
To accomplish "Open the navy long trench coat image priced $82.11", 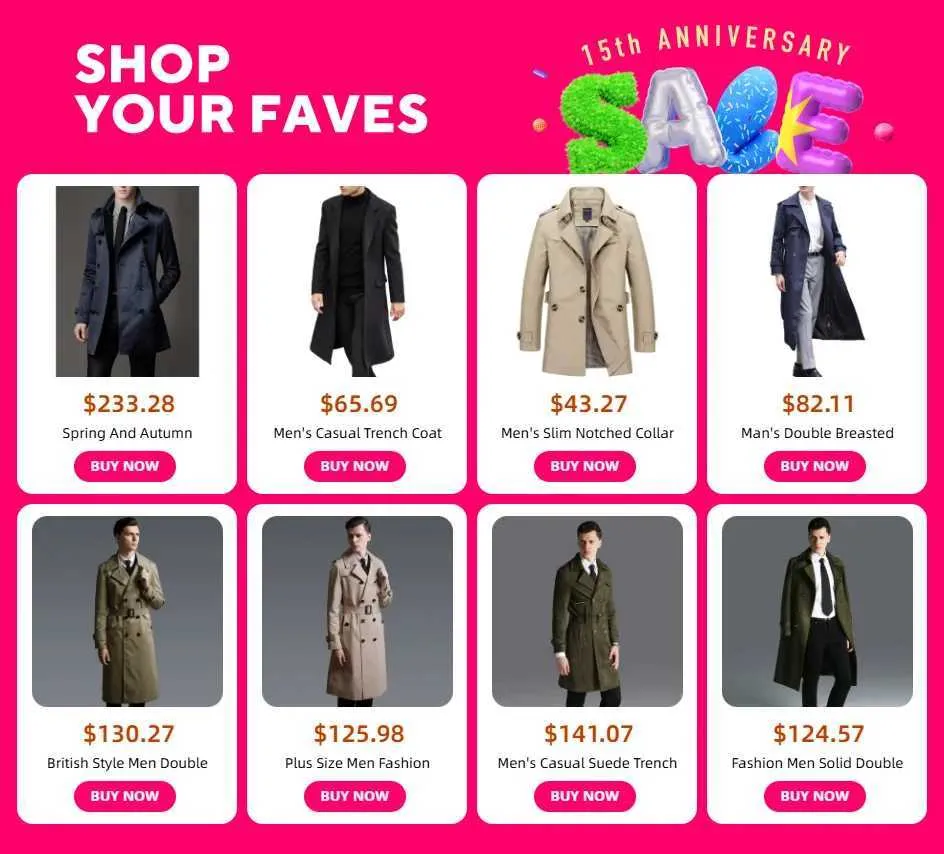I will click(817, 281).
